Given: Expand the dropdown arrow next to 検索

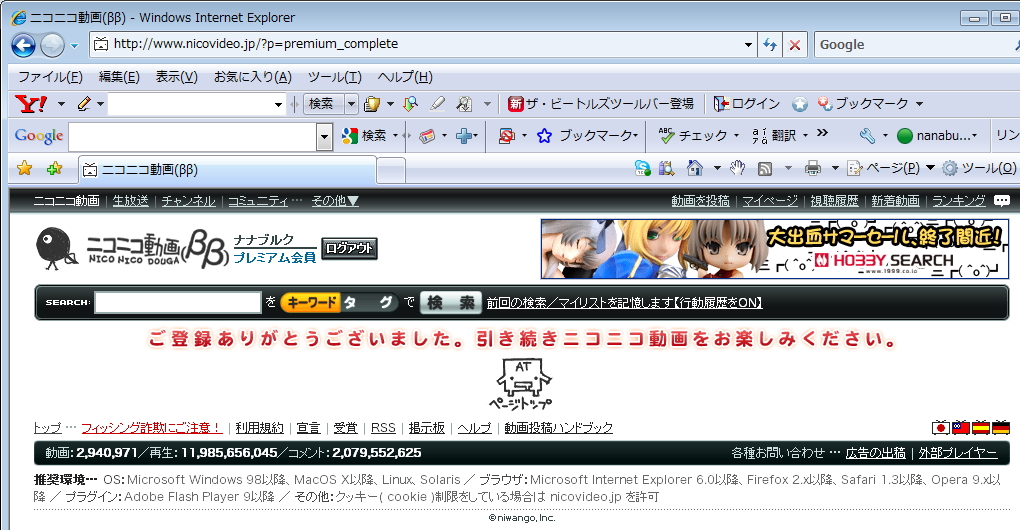Looking at the screenshot, I should pyautogui.click(x=351, y=103).
